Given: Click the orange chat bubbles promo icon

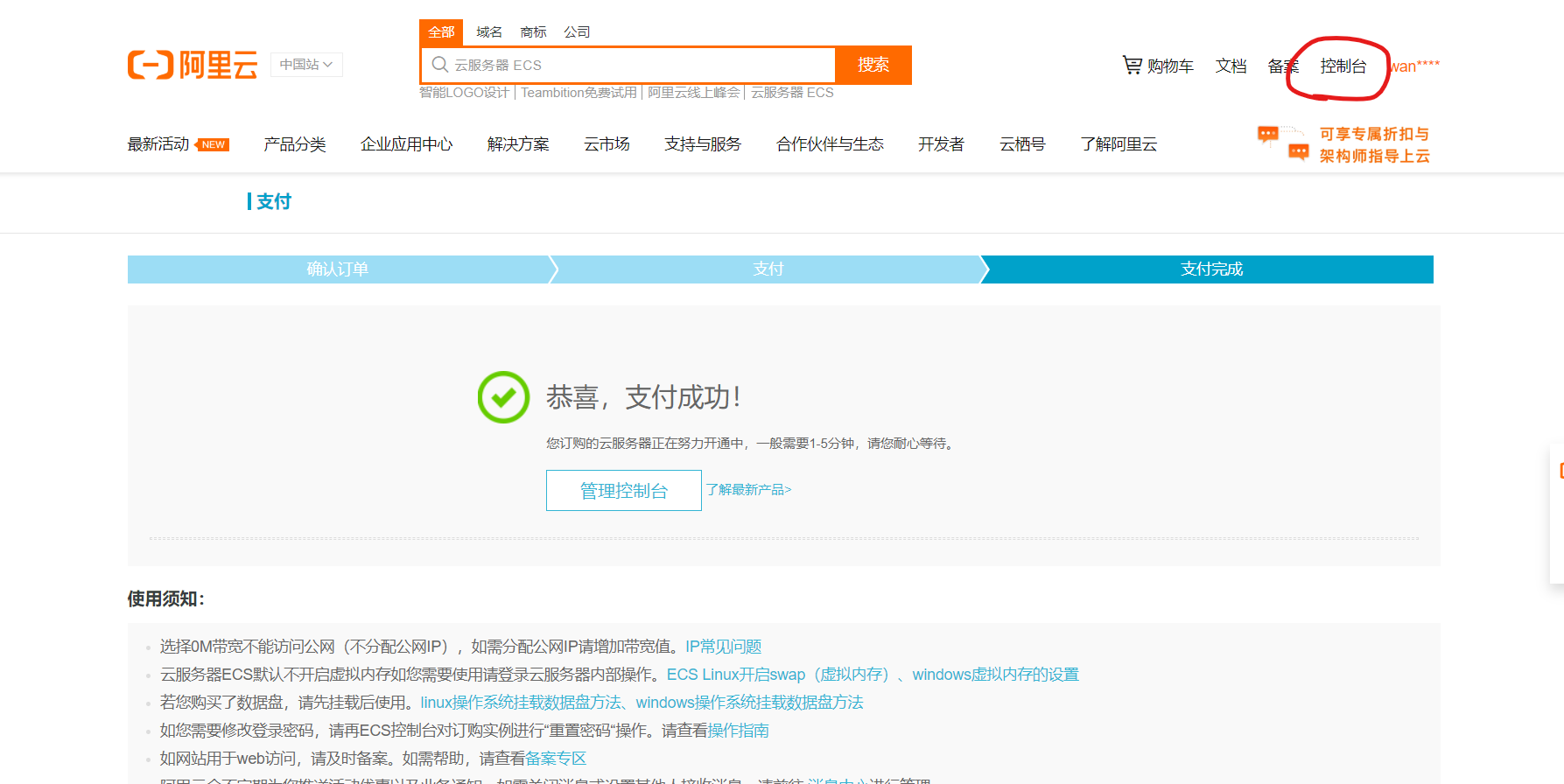Looking at the screenshot, I should click(1283, 143).
